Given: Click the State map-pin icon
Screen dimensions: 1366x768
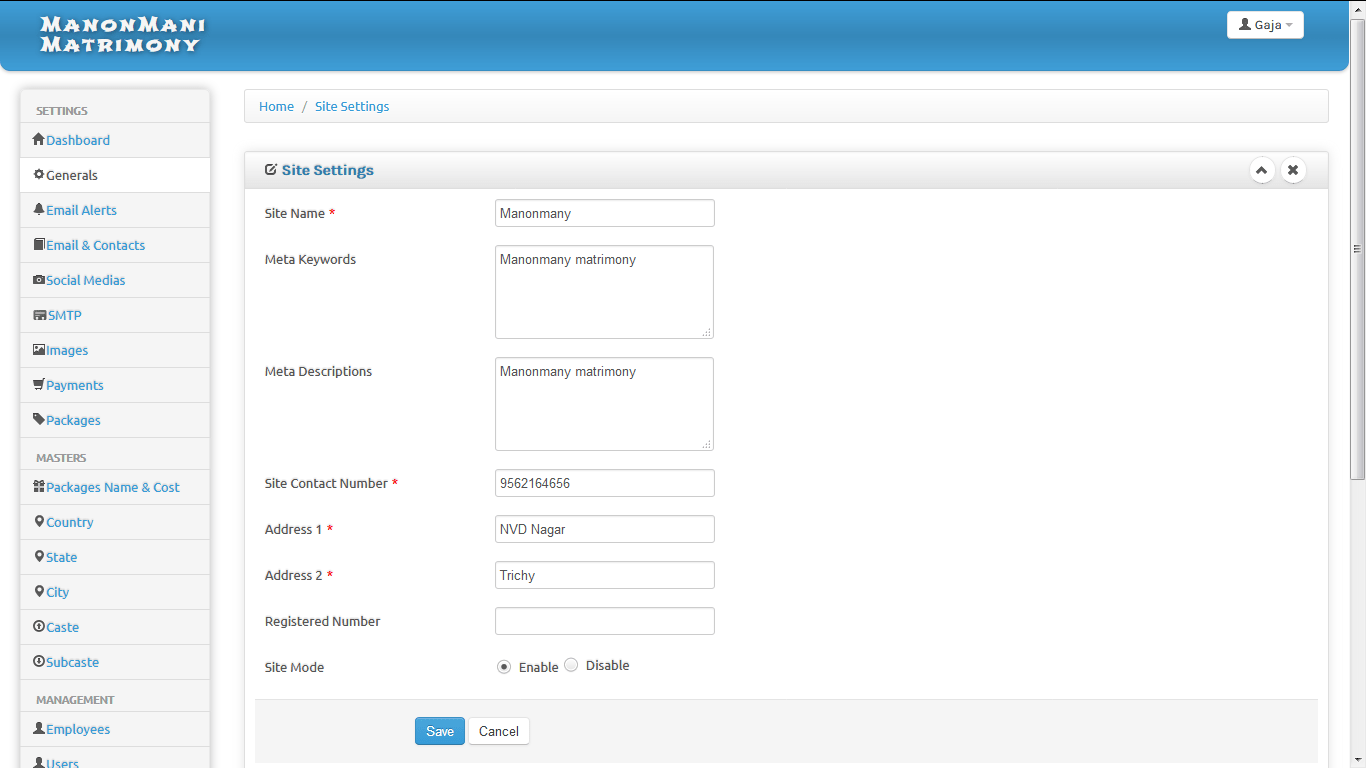Looking at the screenshot, I should click(x=39, y=557).
